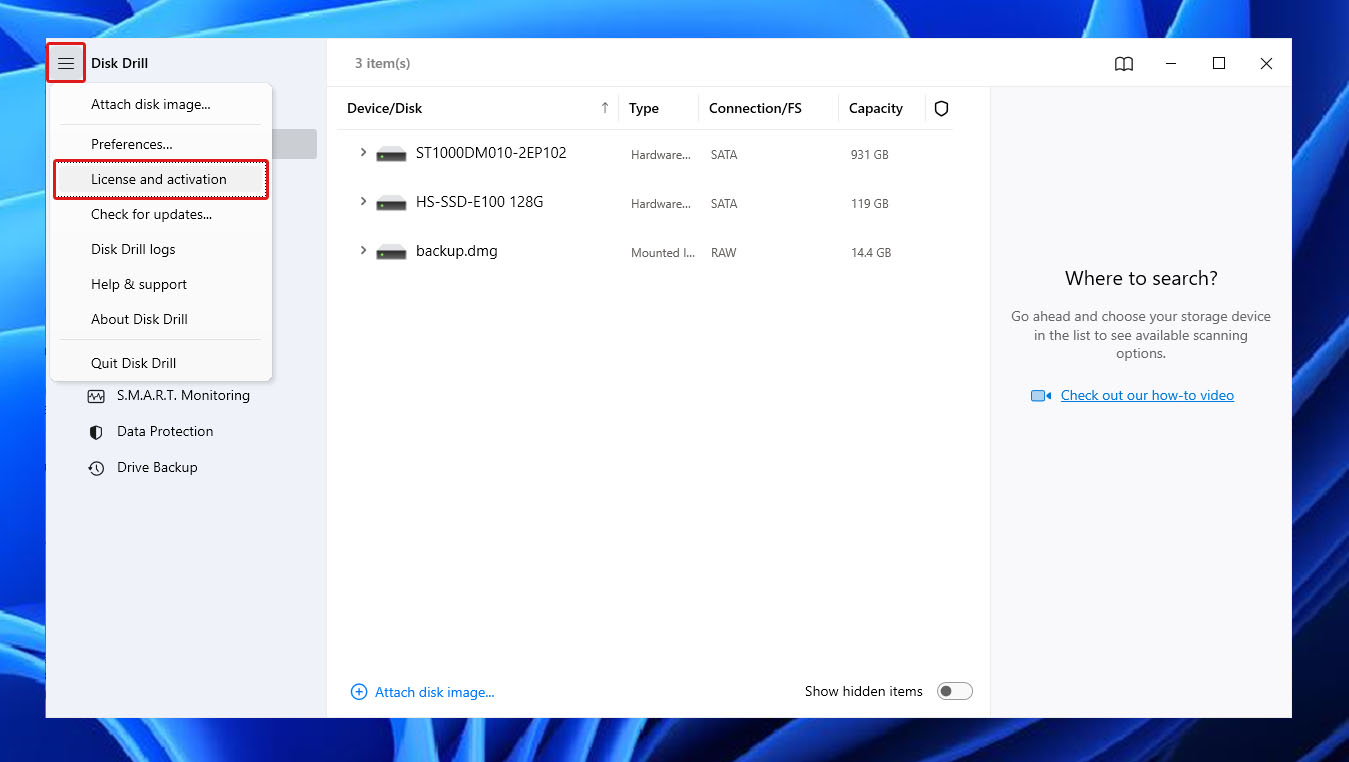Select the ST1000DM010-2EP102 device name
This screenshot has width=1349, height=762.
pyautogui.click(x=491, y=153)
